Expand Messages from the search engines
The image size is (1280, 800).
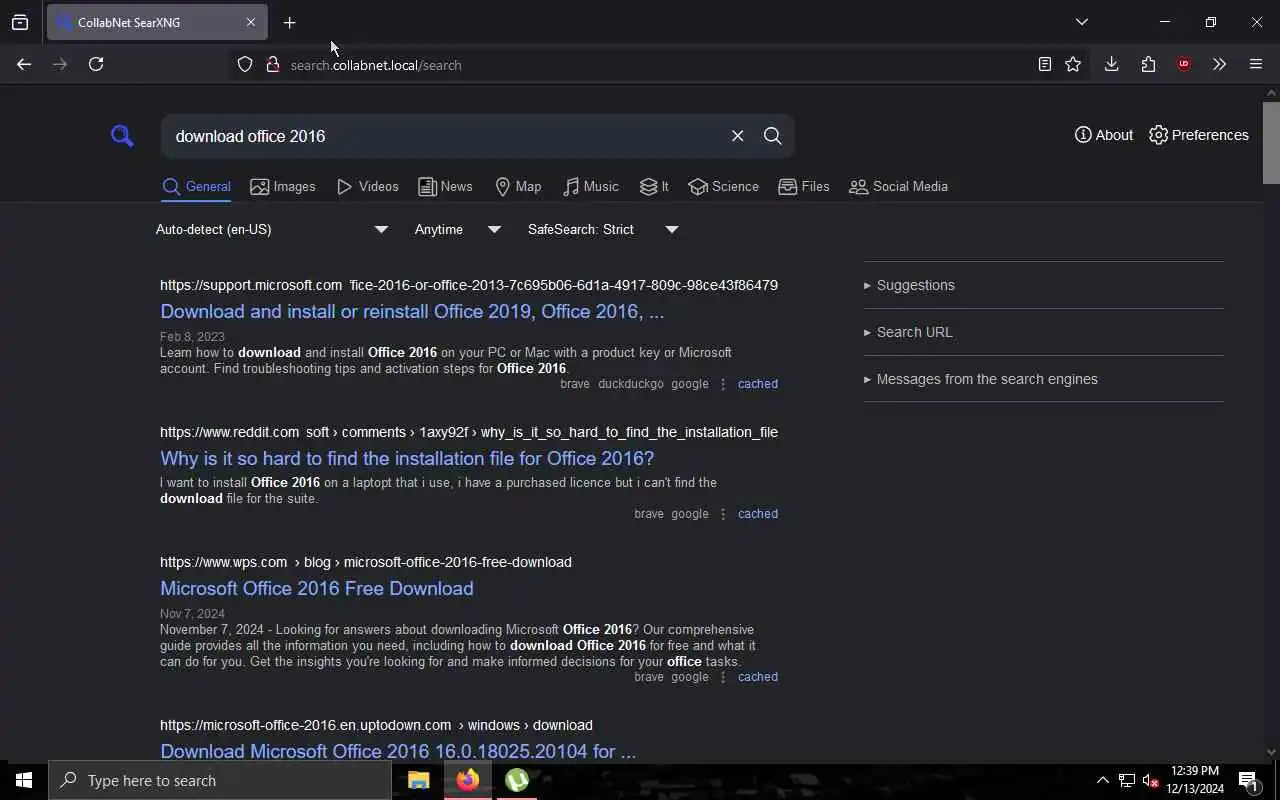[1043, 379]
